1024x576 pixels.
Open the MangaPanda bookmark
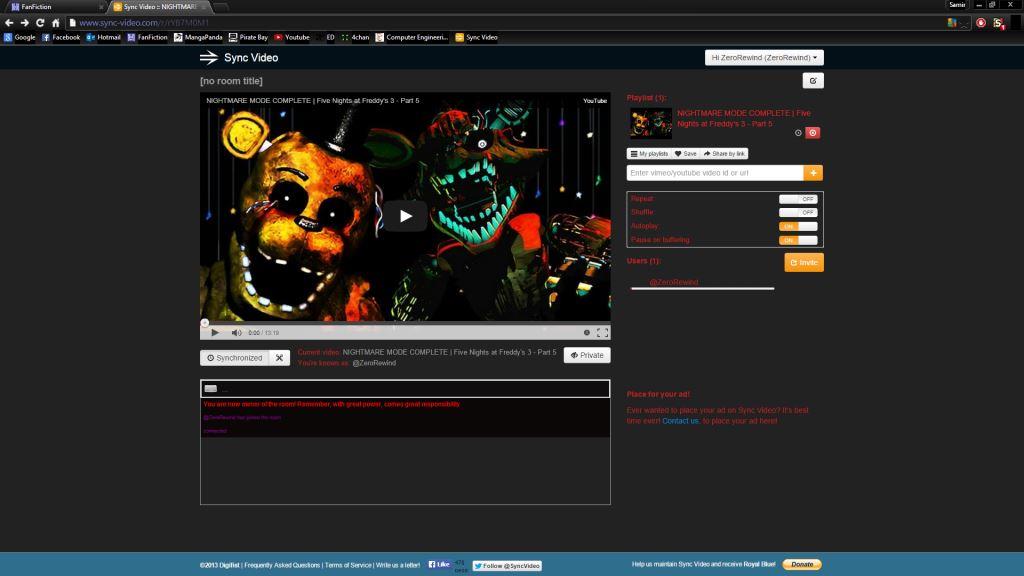point(198,37)
